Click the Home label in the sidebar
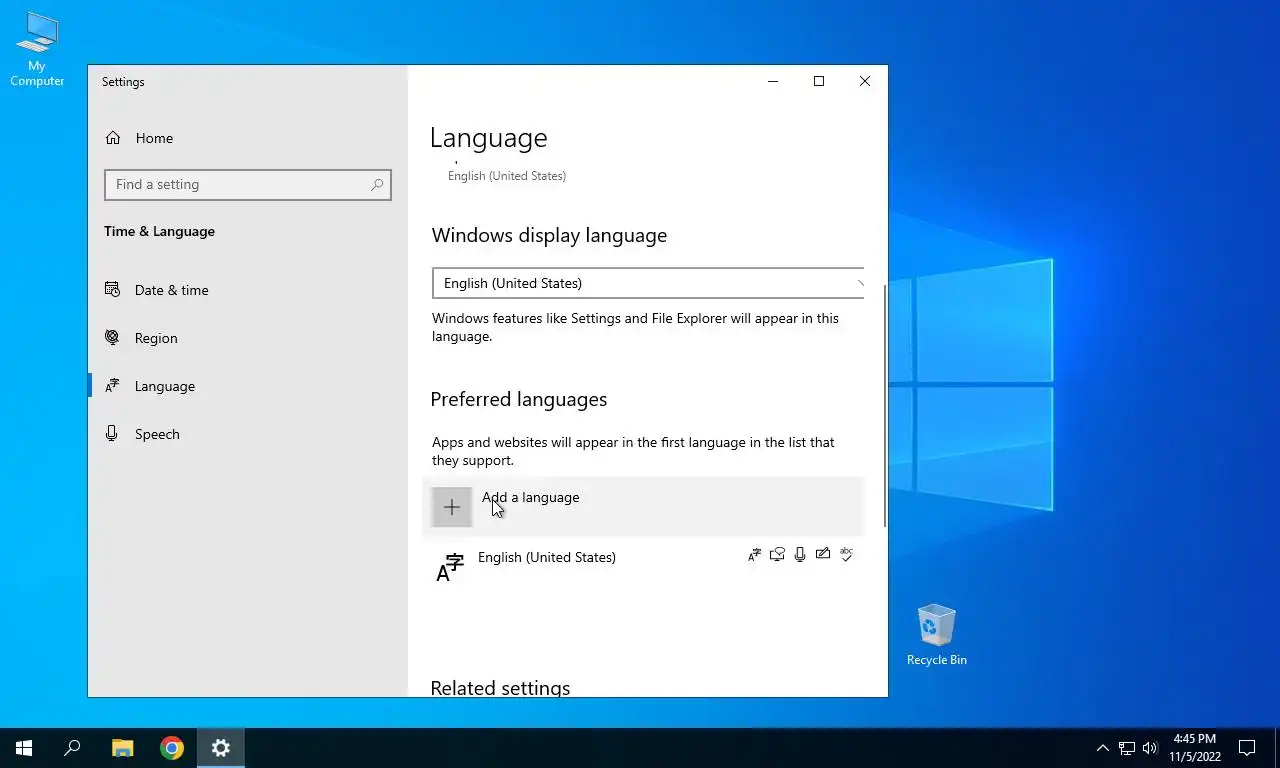 (154, 138)
